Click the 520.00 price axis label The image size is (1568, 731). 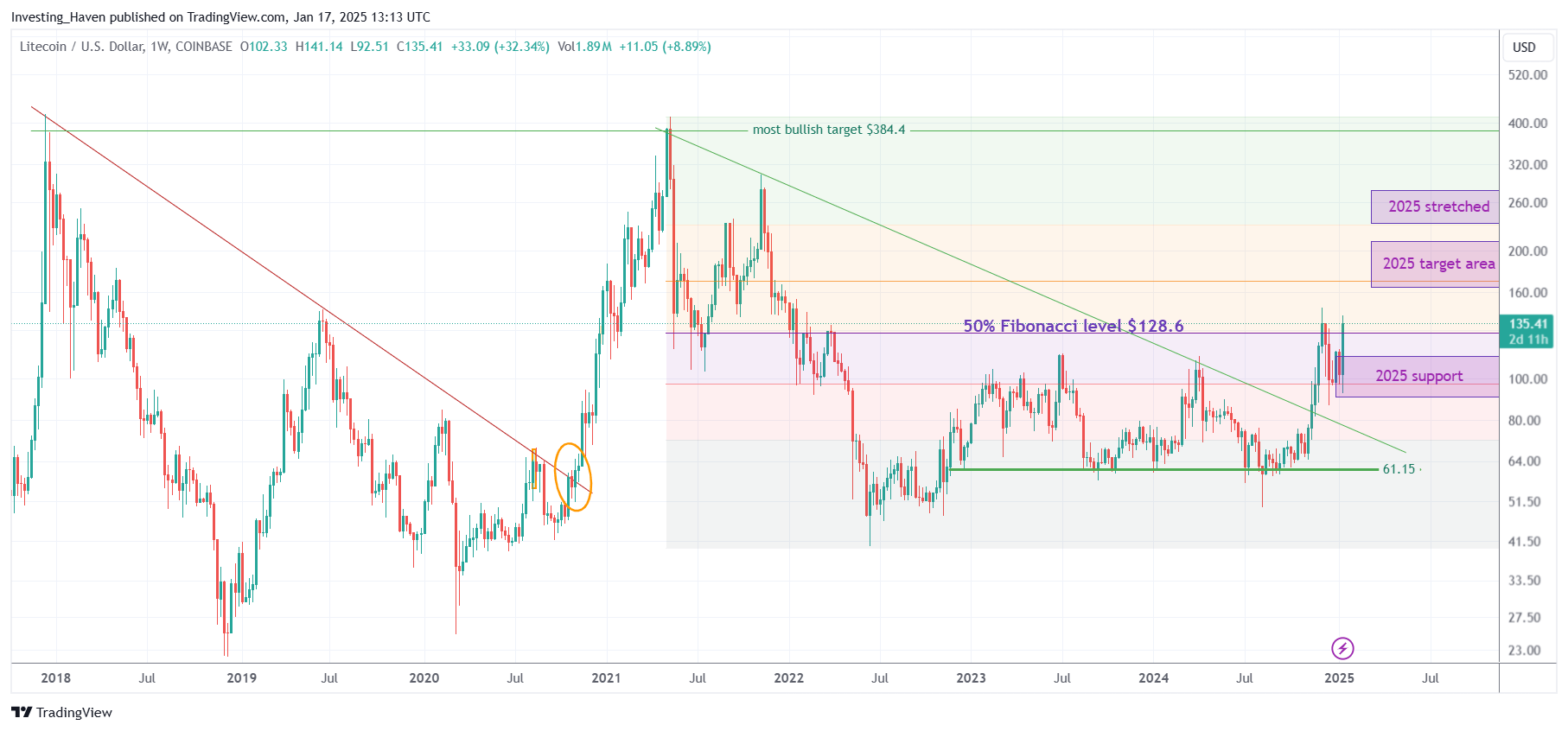click(1527, 75)
